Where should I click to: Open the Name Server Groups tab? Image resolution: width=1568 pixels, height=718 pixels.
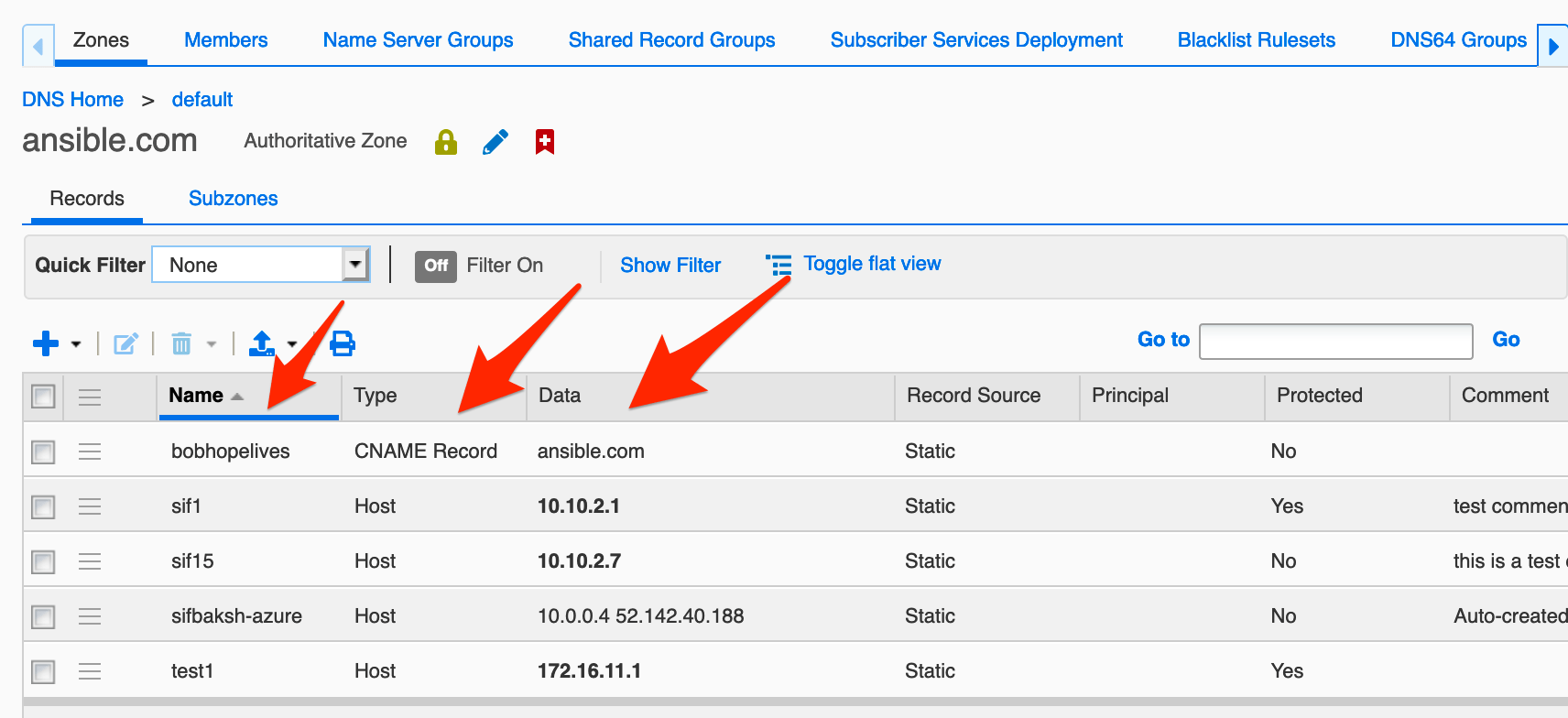click(418, 40)
